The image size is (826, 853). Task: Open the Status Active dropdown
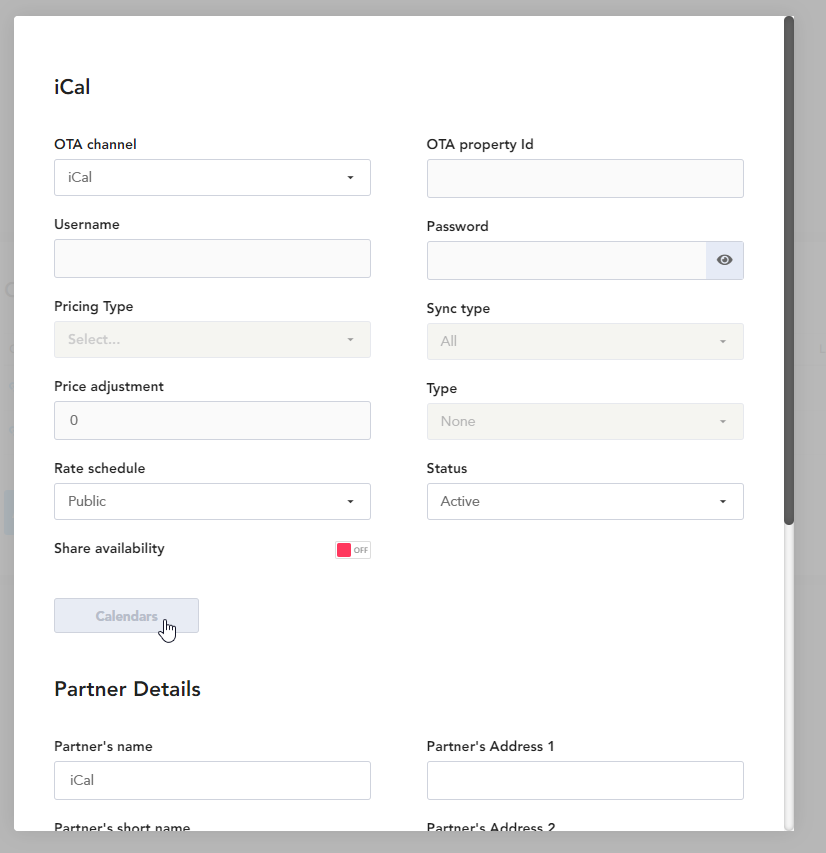585,501
